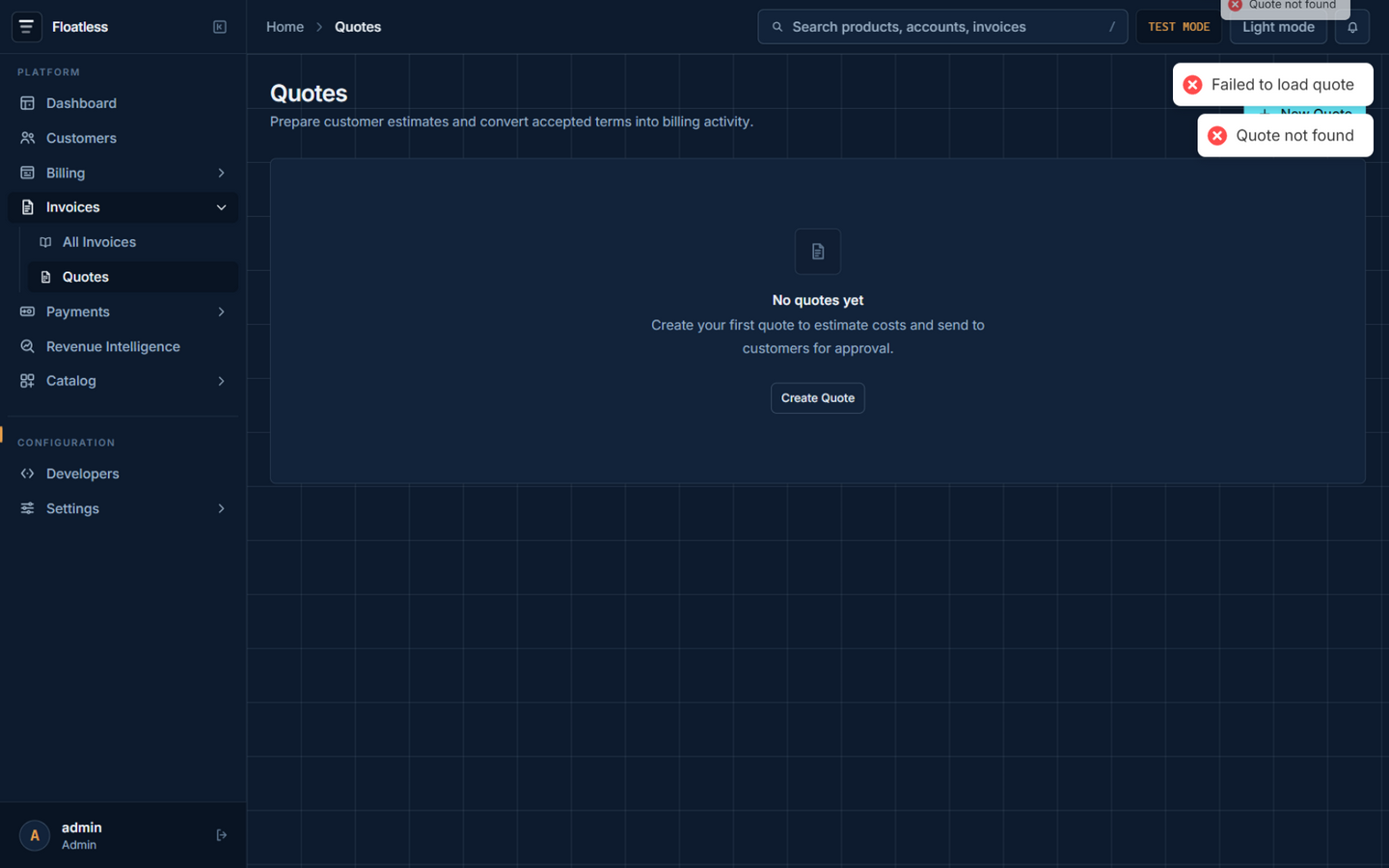Click the magnifier icon in search bar

pos(777,27)
